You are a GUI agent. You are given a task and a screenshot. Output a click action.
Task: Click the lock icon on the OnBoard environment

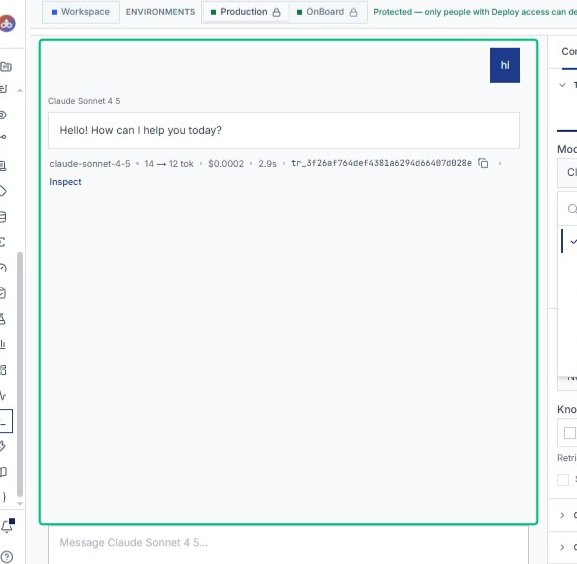(x=353, y=13)
